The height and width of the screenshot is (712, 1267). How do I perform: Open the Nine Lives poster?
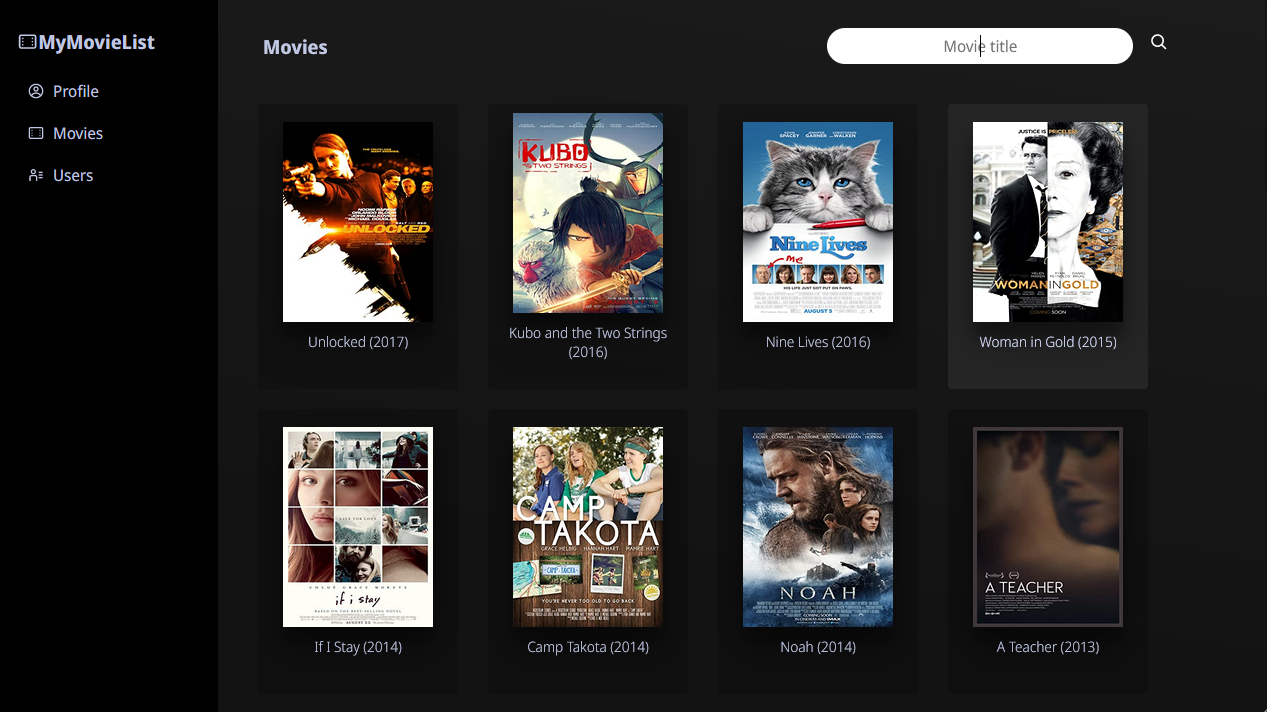tap(818, 222)
